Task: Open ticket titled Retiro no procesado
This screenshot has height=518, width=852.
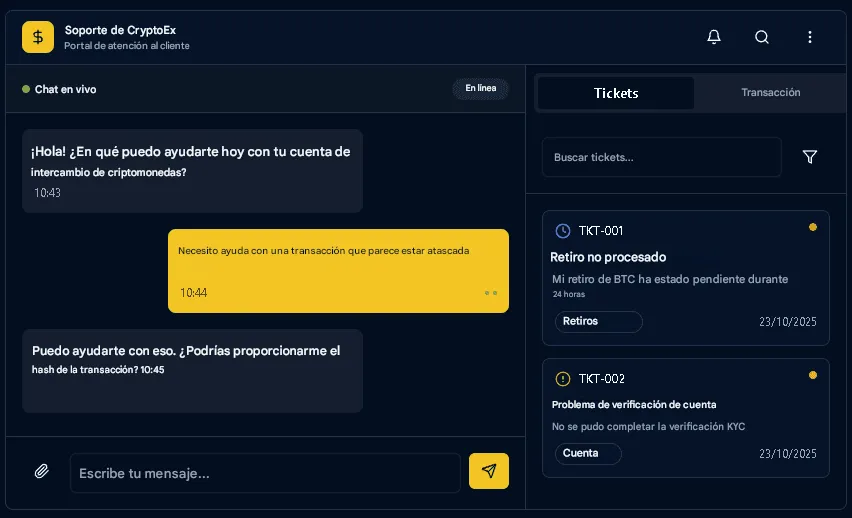Action: click(608, 257)
